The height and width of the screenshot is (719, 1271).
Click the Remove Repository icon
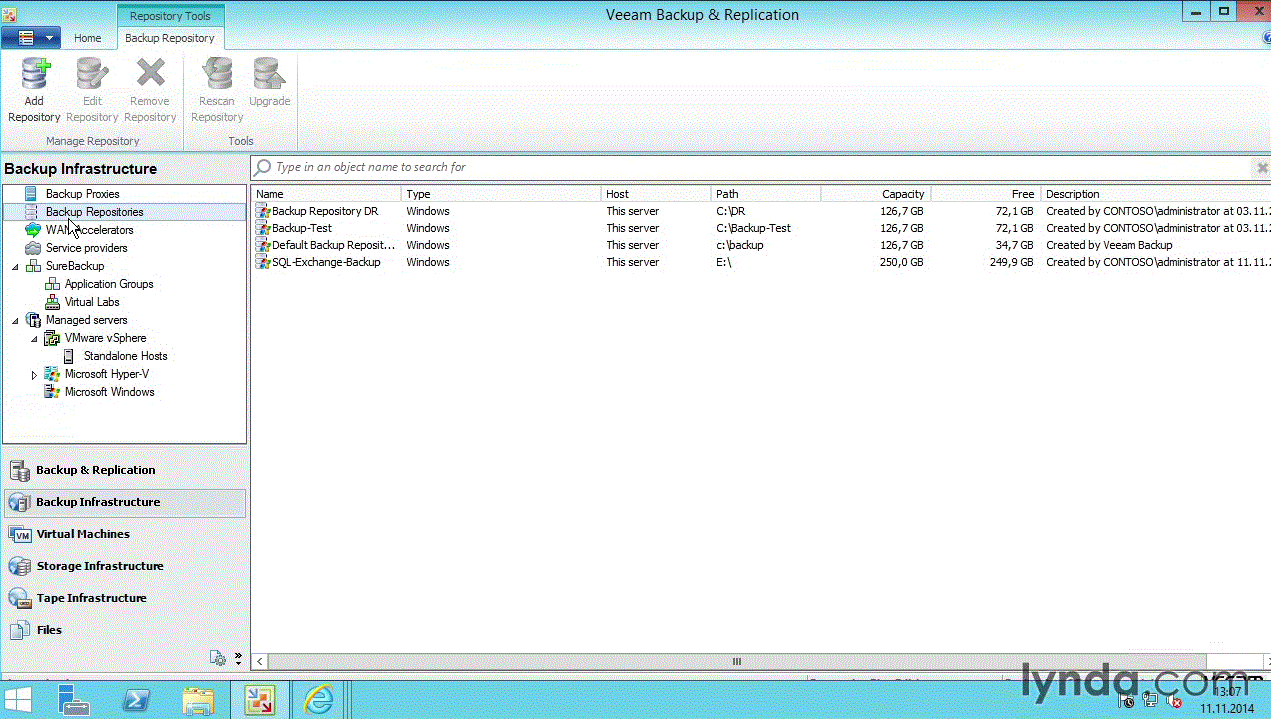click(150, 75)
